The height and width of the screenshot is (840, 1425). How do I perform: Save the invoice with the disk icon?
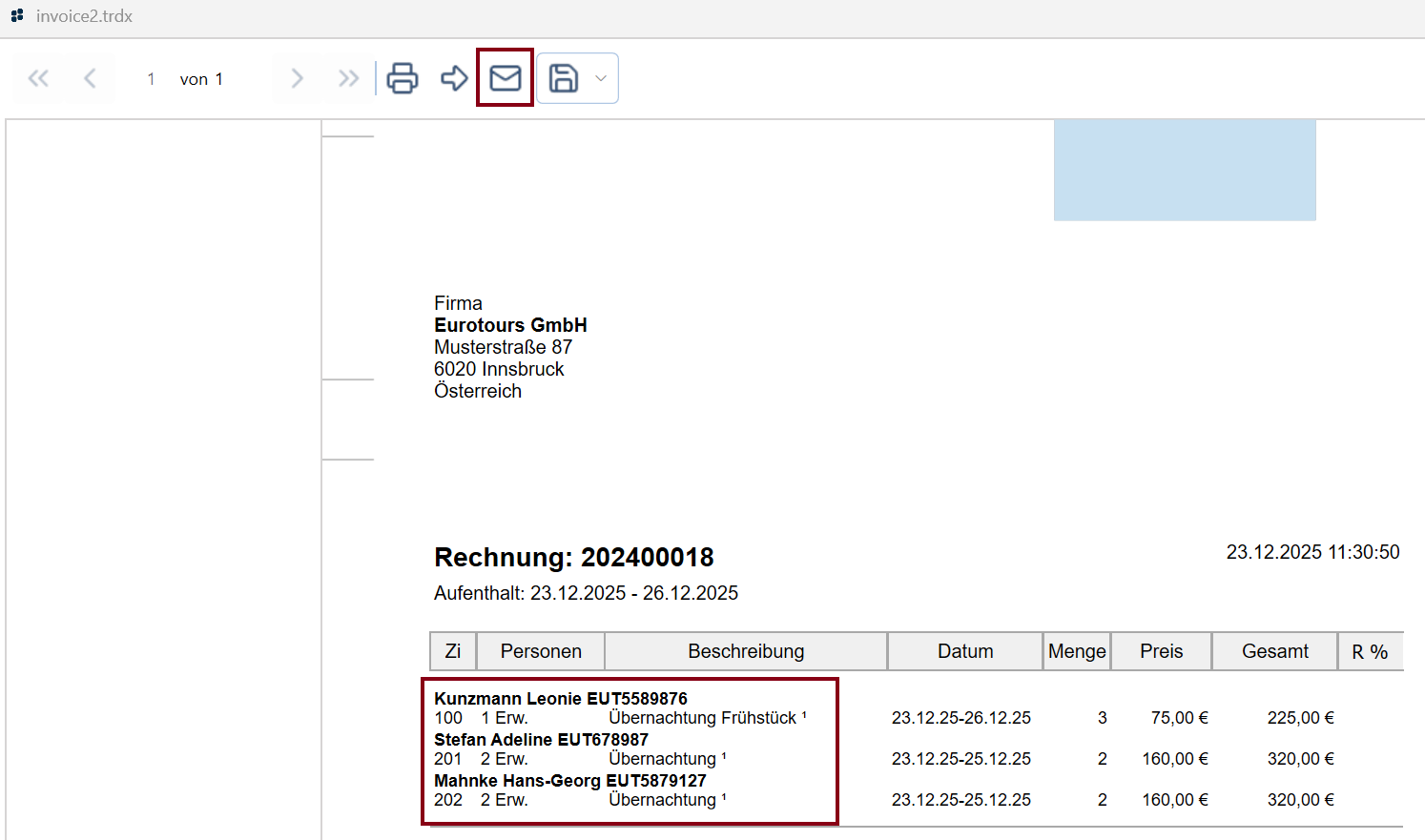coord(564,78)
